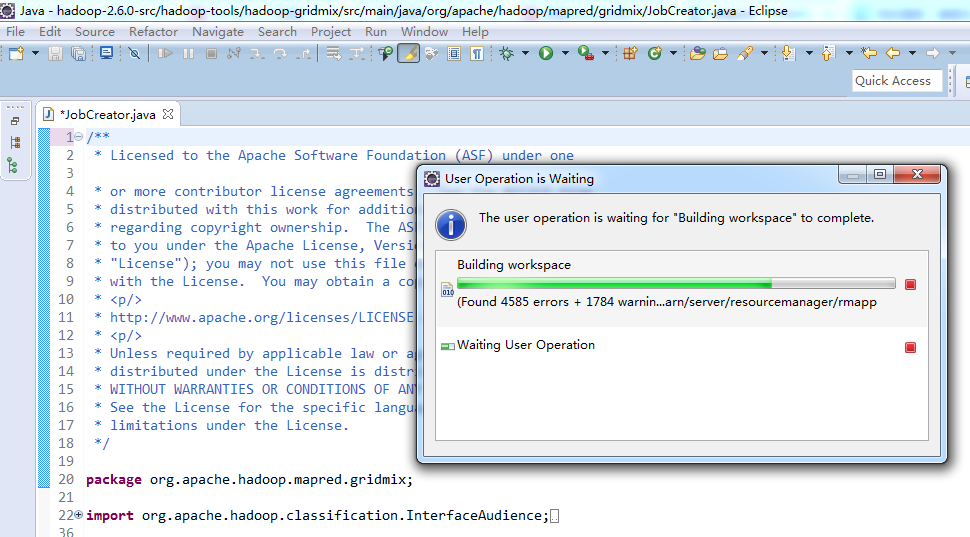Collapse the header comment at line 1
The width and height of the screenshot is (970, 537).
[x=79, y=137]
